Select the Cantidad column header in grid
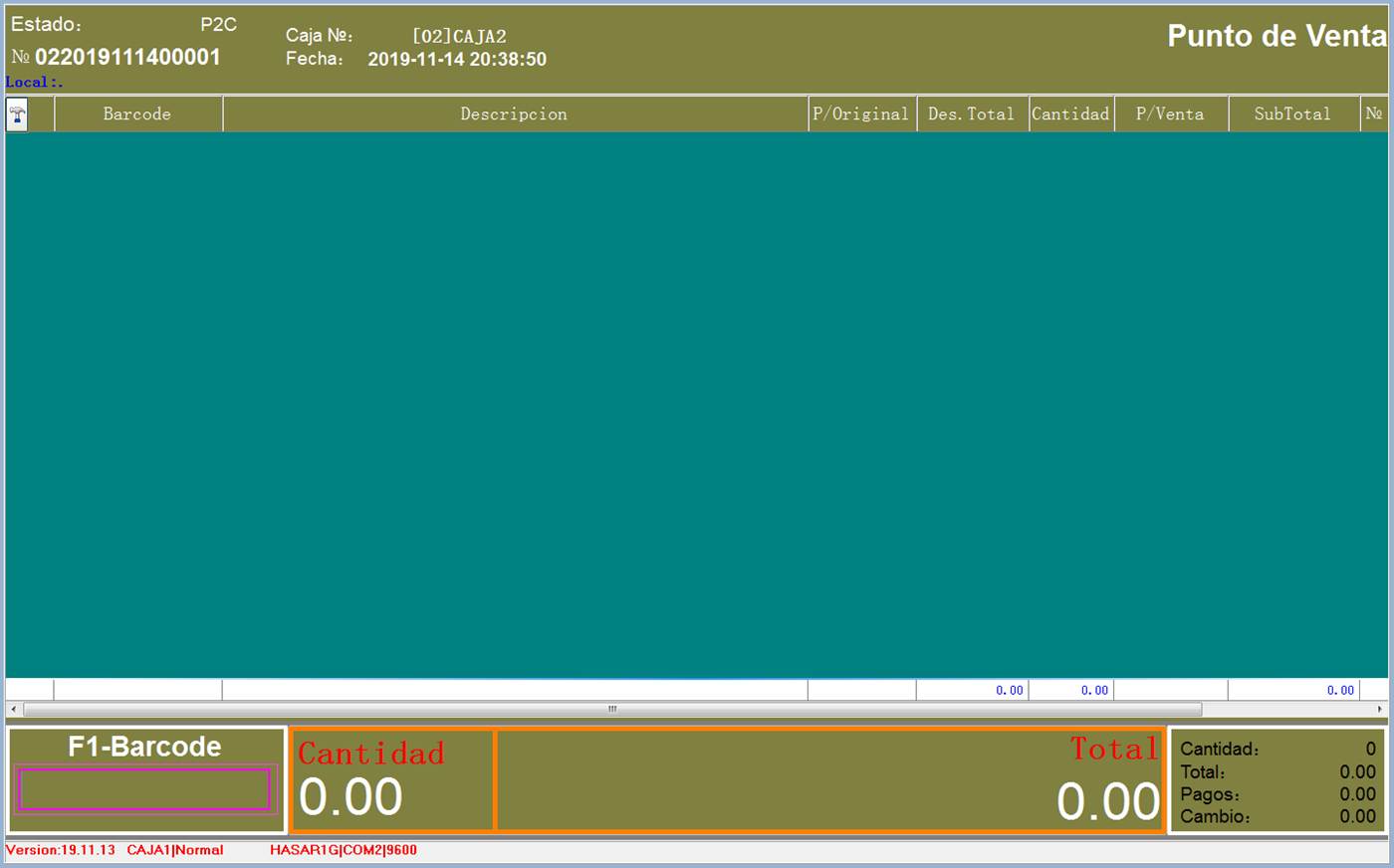Image resolution: width=1394 pixels, height=868 pixels. pyautogui.click(x=1070, y=114)
